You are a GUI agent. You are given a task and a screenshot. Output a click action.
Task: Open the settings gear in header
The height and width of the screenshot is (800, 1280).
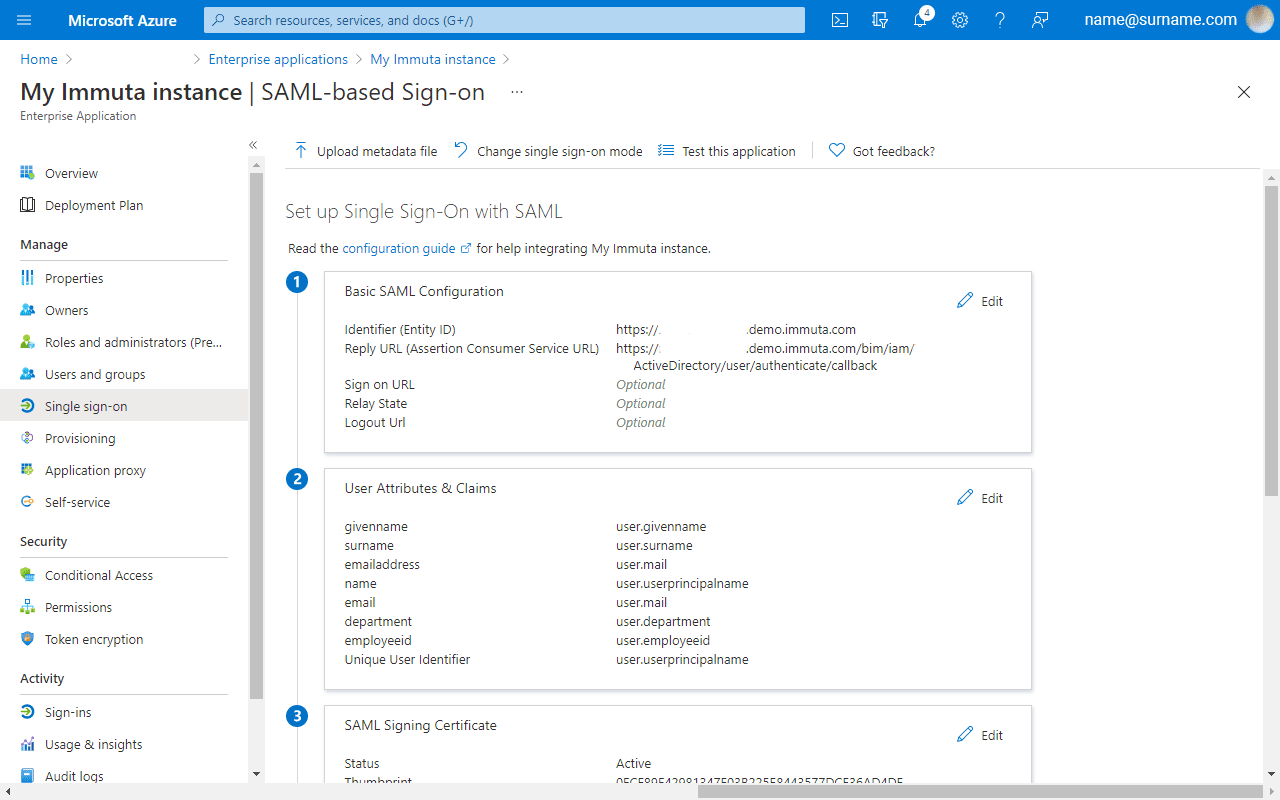click(960, 20)
